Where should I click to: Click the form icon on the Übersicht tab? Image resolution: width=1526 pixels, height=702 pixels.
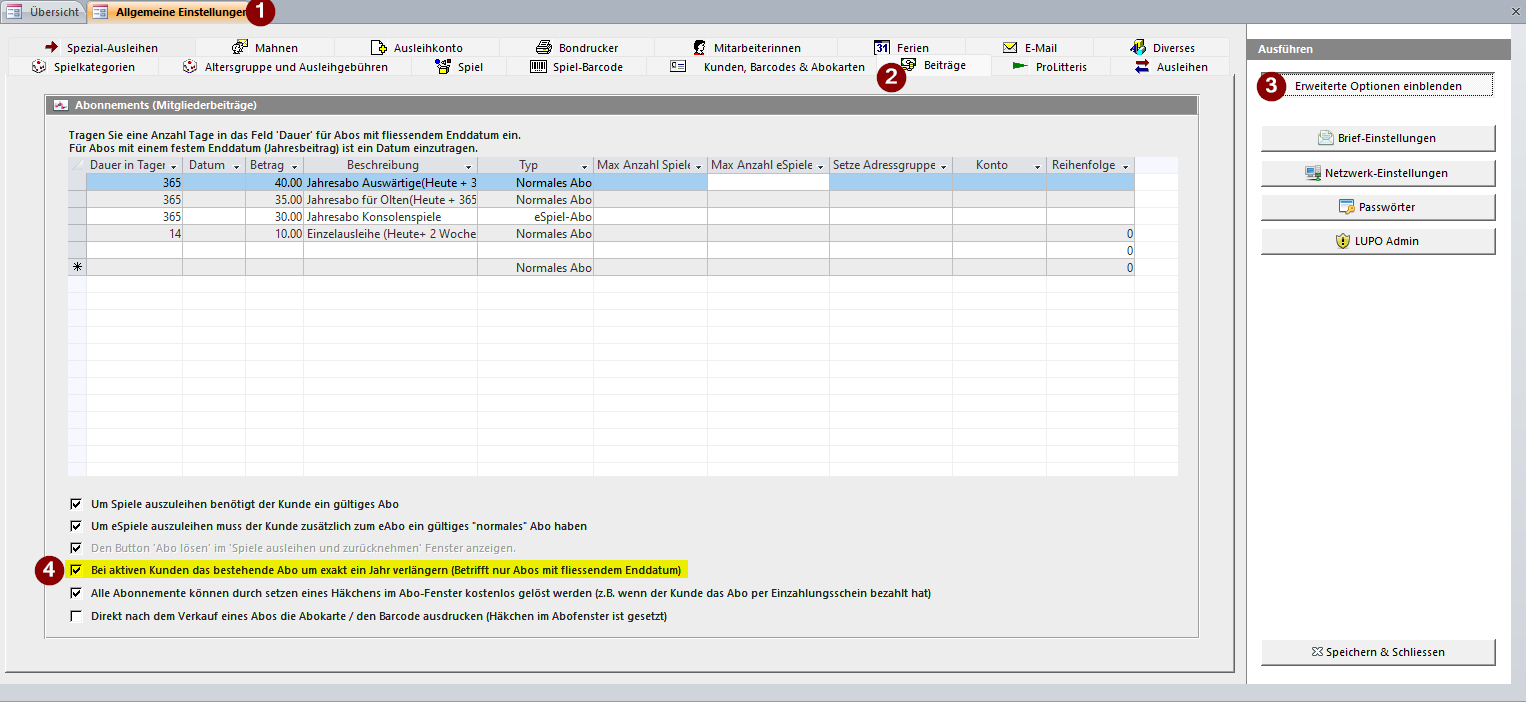coord(15,12)
